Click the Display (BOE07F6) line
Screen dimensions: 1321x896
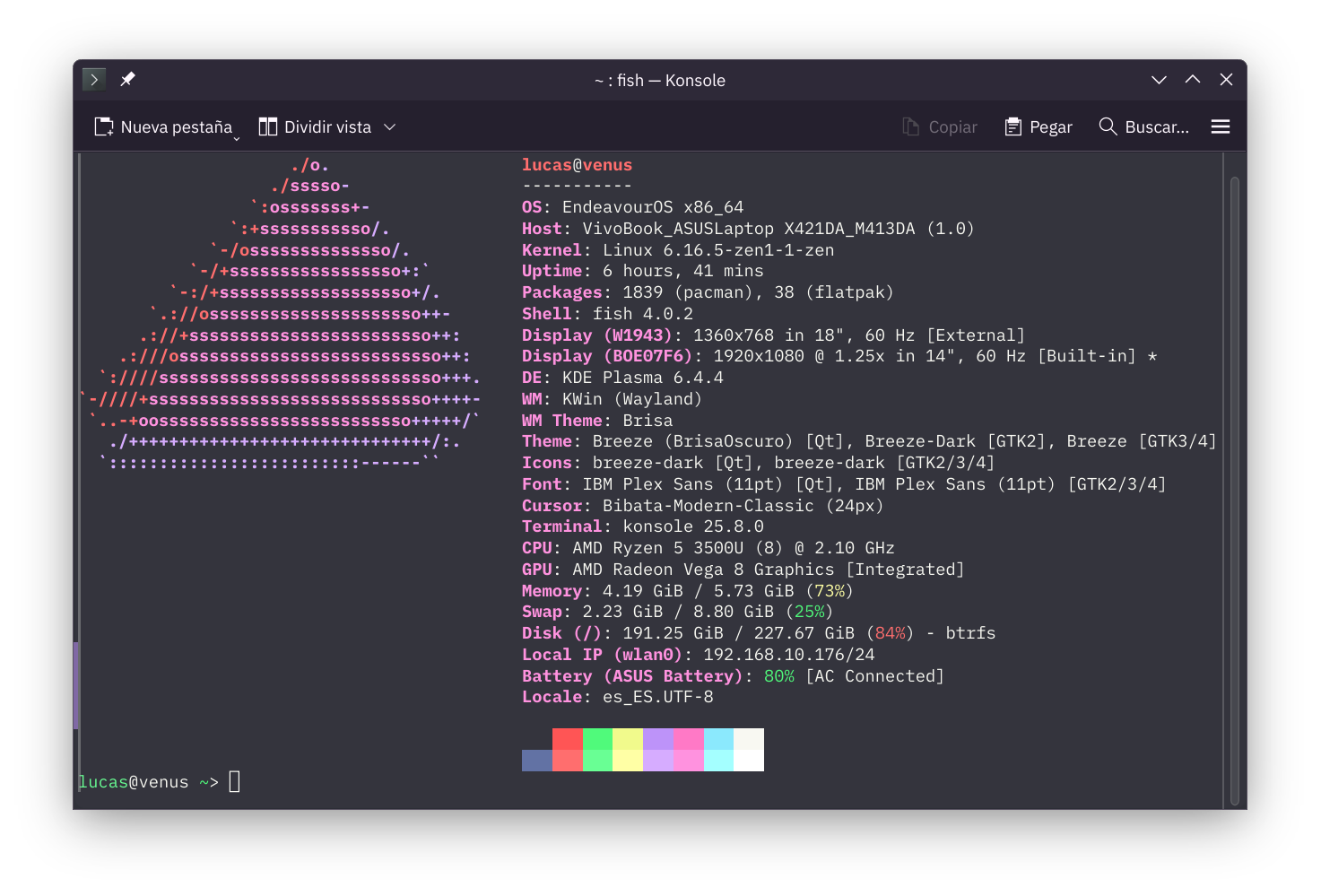pyautogui.click(x=839, y=356)
